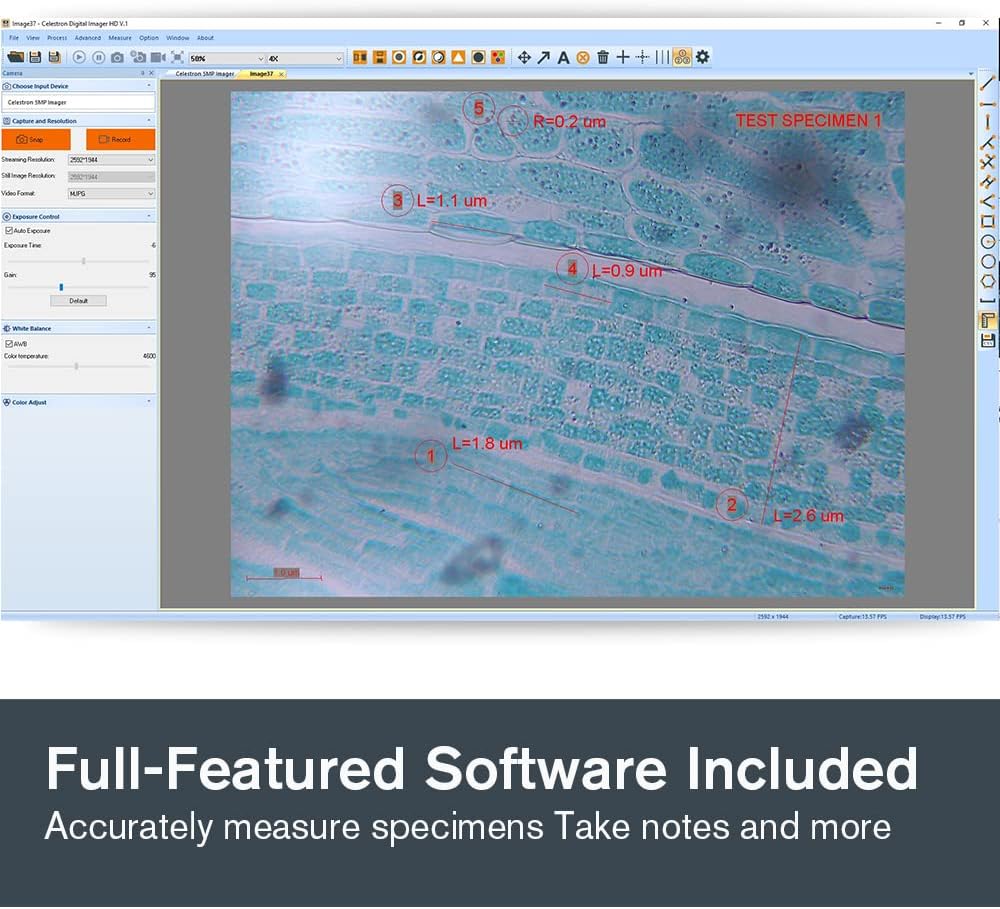Switch to the Celestron 5MP Imager tab
The height and width of the screenshot is (909, 1000).
[204, 74]
